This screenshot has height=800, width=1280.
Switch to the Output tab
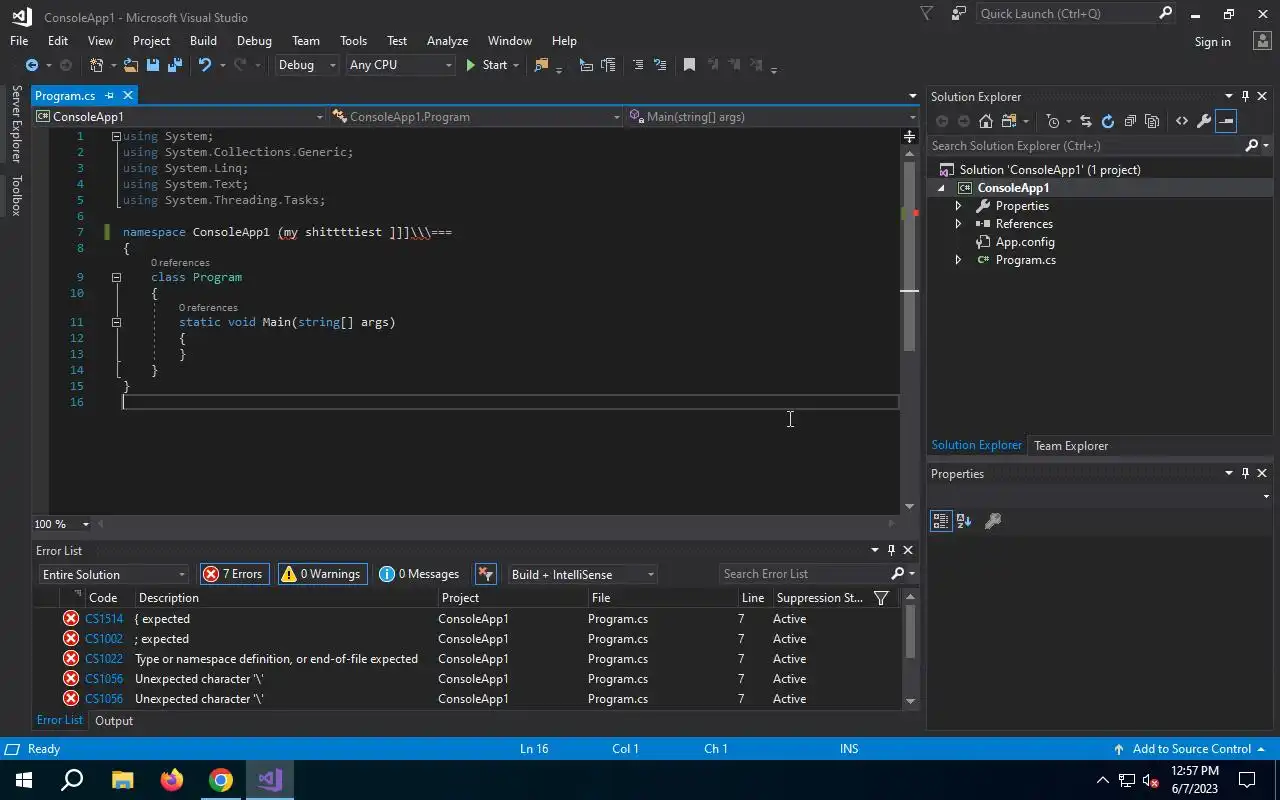pos(114,721)
